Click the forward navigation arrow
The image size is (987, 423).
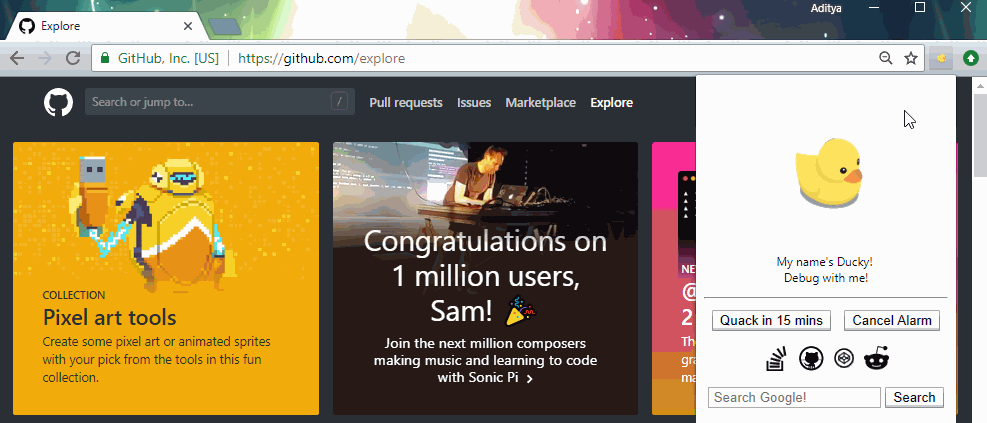(x=45, y=59)
